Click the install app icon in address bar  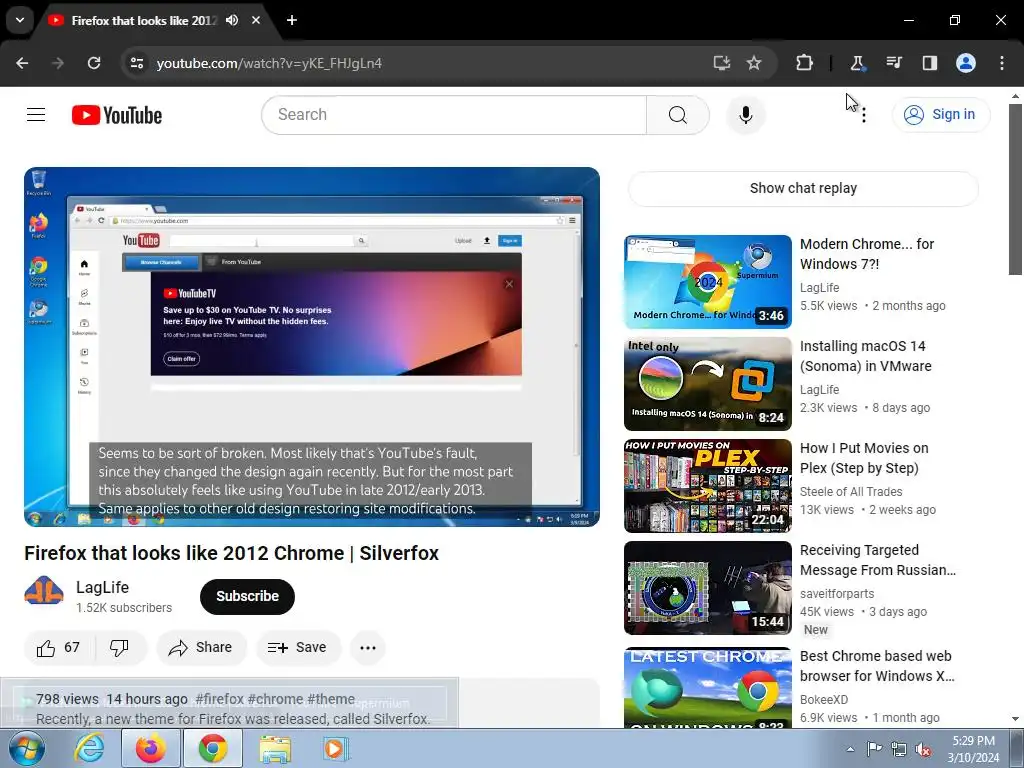tap(722, 63)
